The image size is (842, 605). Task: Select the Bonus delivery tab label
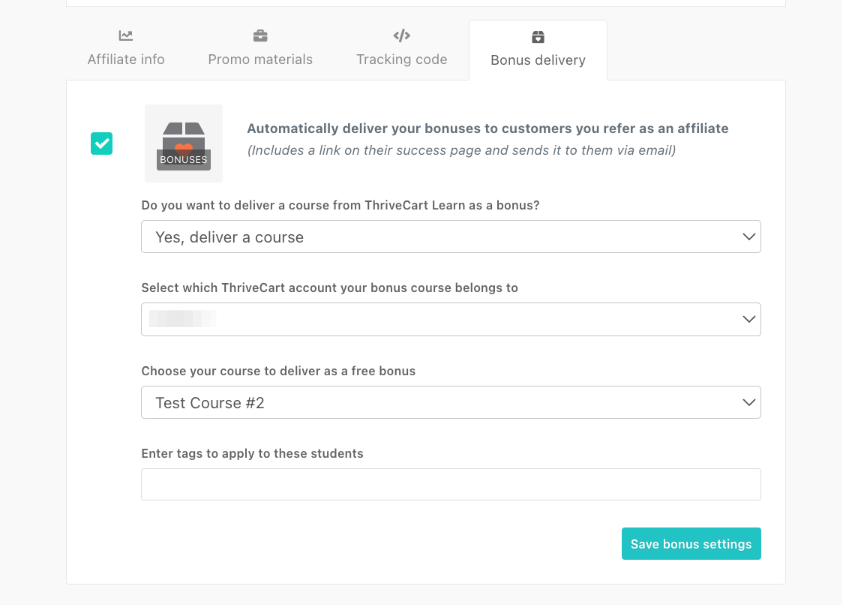[538, 60]
